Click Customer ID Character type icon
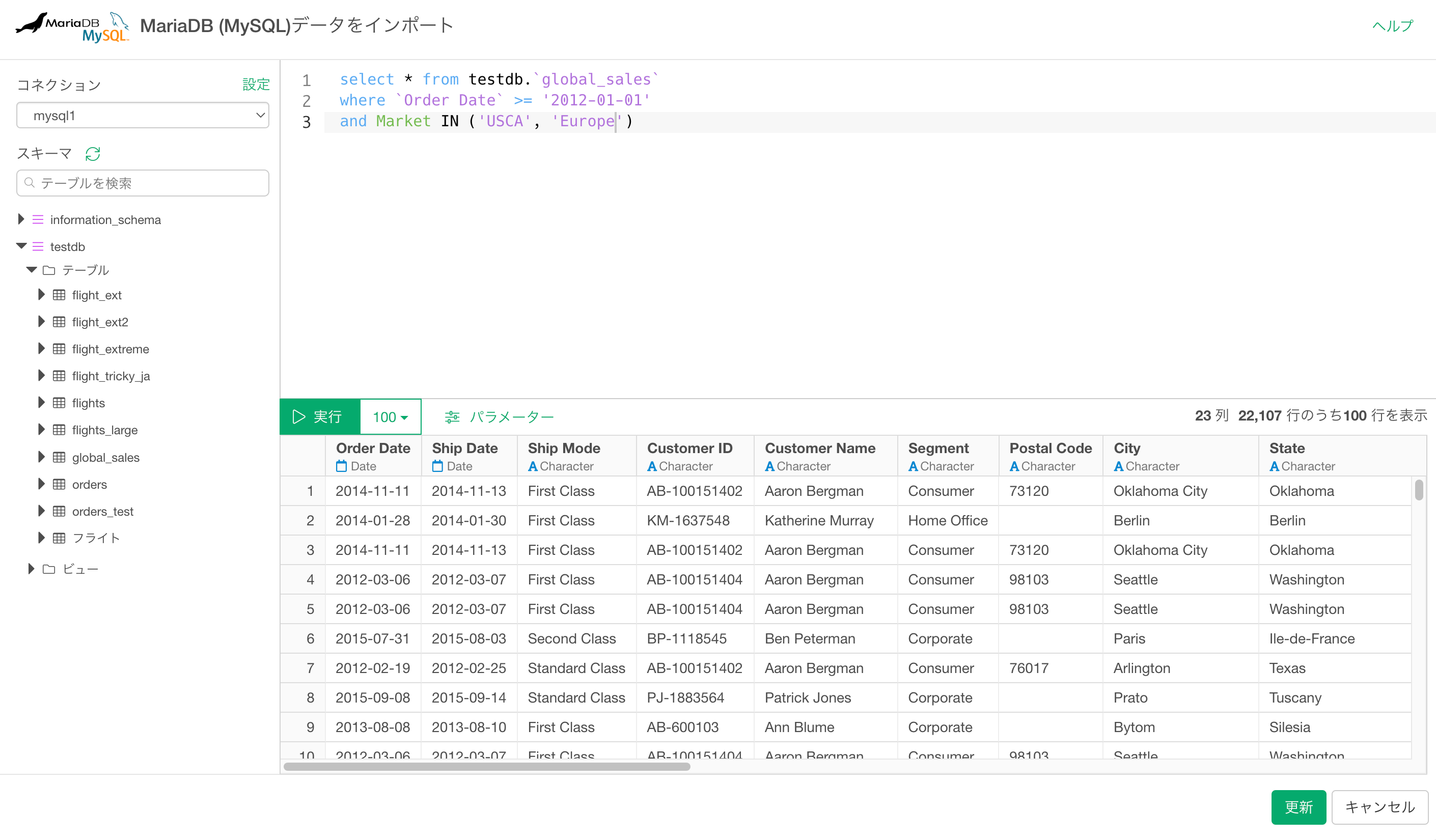Image resolution: width=1436 pixels, height=840 pixels. (x=652, y=466)
